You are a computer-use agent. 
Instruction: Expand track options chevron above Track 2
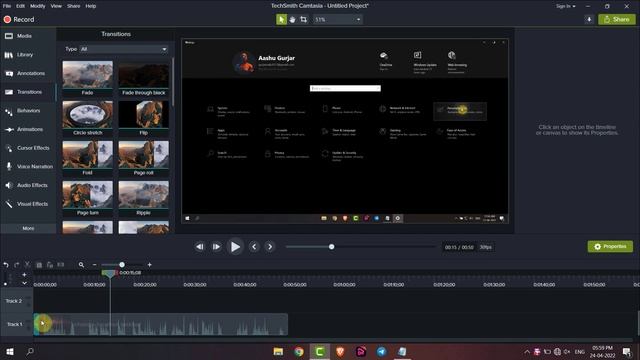[24, 283]
